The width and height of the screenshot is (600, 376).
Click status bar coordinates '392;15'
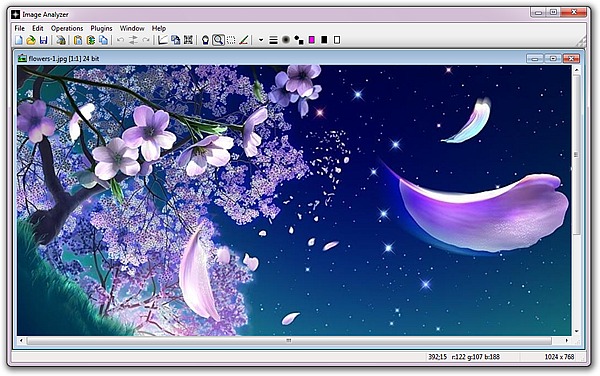437,356
